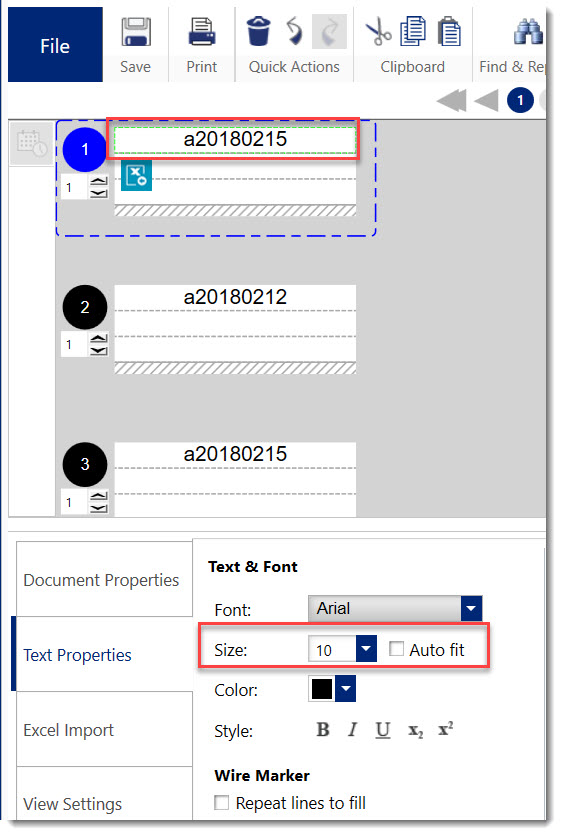Image resolution: width=561 pixels, height=835 pixels.
Task: Open Document Properties tab
Action: point(104,579)
